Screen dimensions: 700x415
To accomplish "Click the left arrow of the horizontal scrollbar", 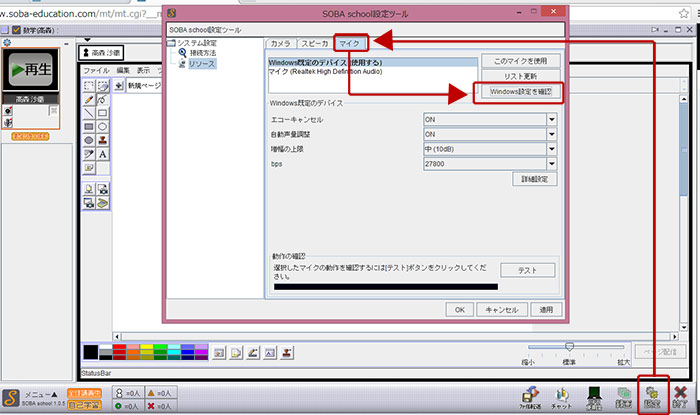I will click(x=117, y=336).
